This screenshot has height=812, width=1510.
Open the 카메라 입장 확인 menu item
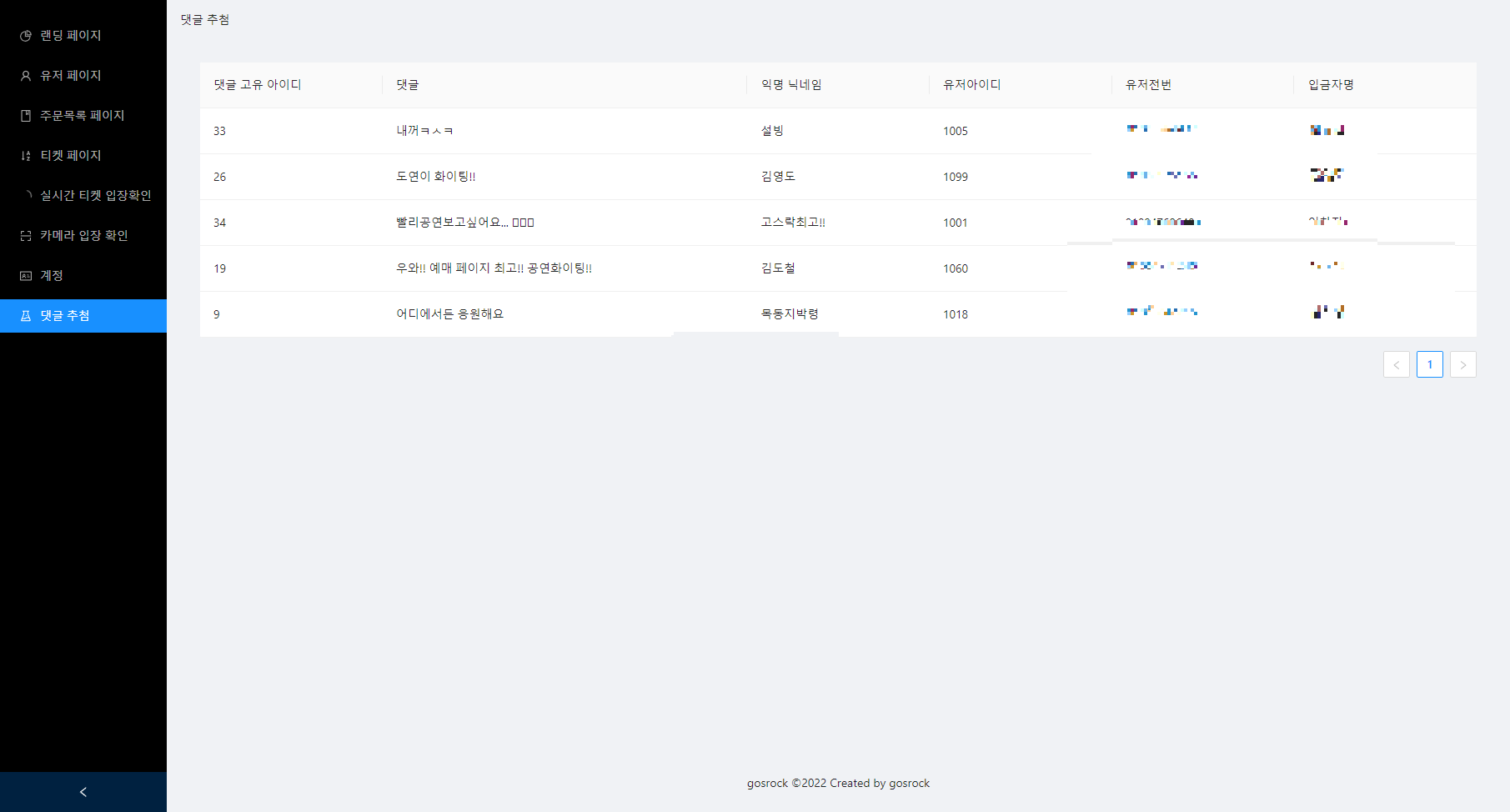click(83, 236)
